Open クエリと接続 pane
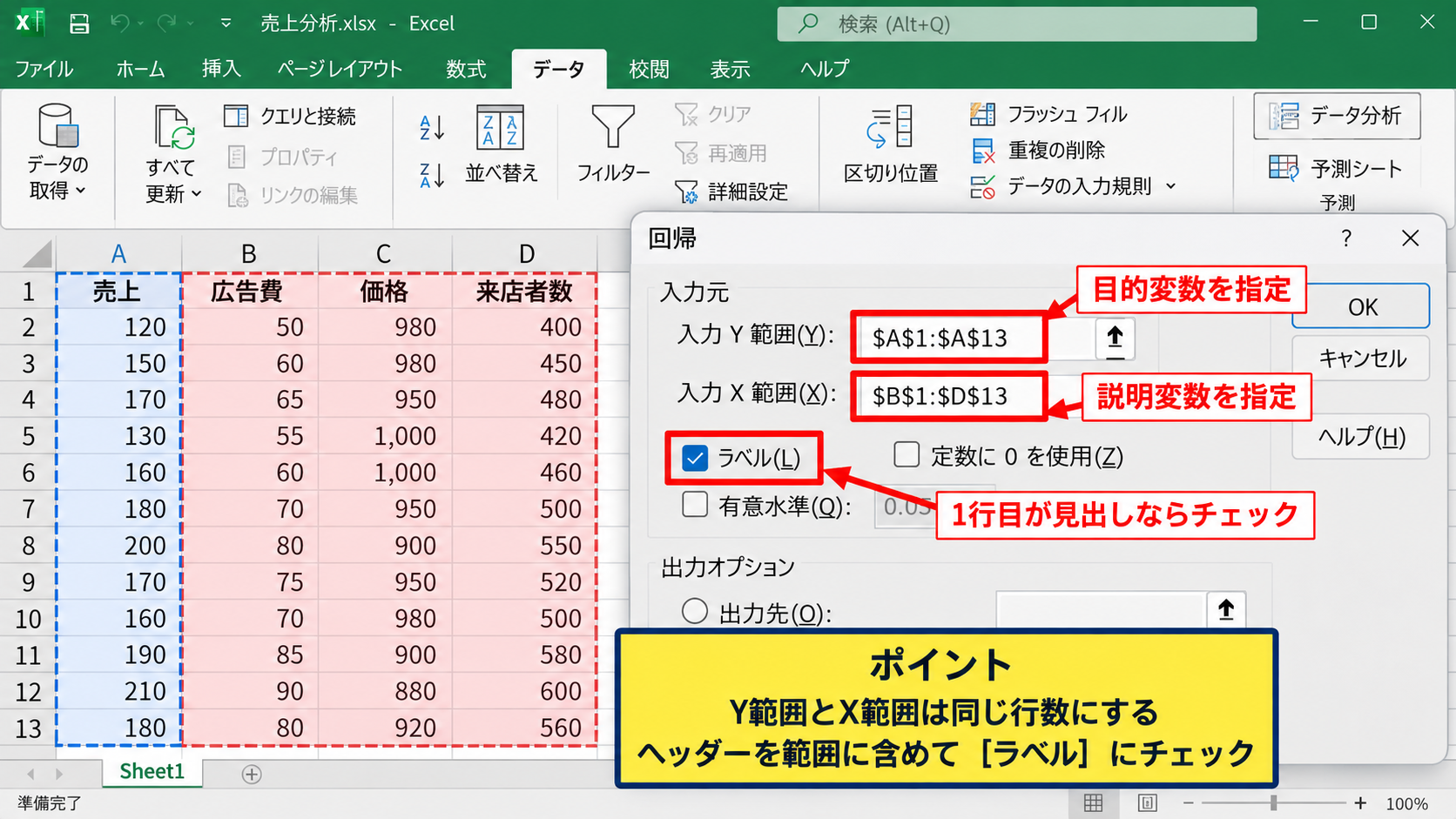Image resolution: width=1456 pixels, height=819 pixels. pyautogui.click(x=290, y=116)
